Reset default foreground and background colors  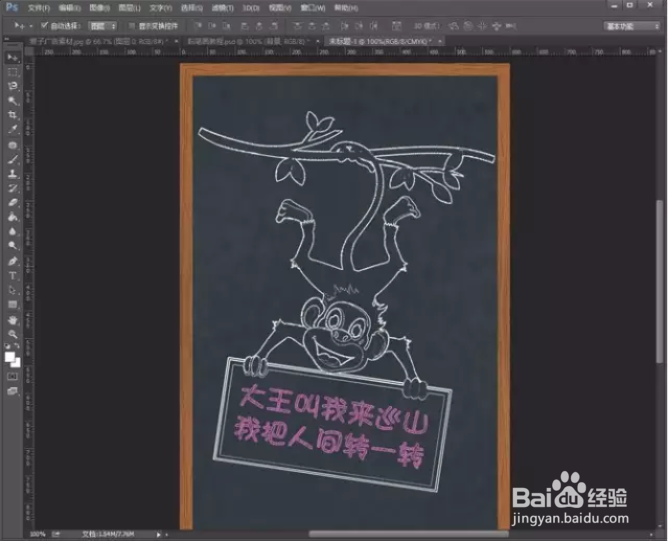coord(7,346)
